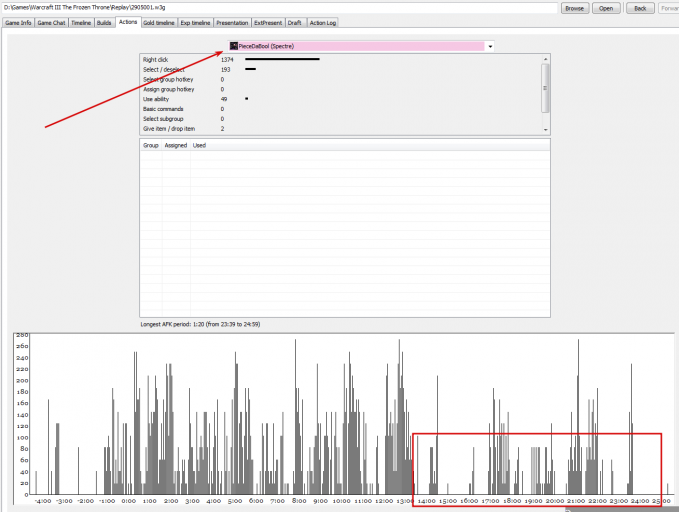Click the 11:00 mark on chart axis
Image resolution: width=679 pixels, height=512 pixels.
(x=363, y=501)
